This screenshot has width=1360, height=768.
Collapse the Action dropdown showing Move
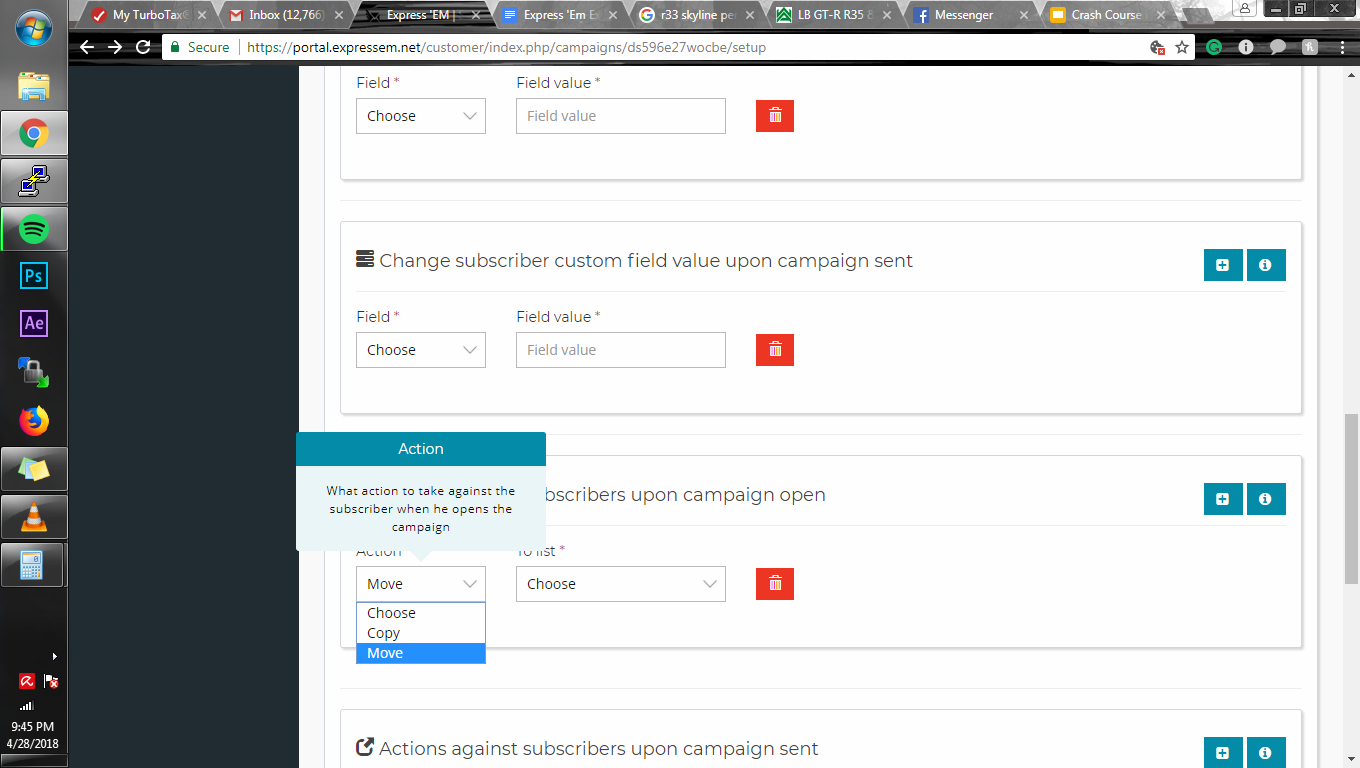point(421,584)
